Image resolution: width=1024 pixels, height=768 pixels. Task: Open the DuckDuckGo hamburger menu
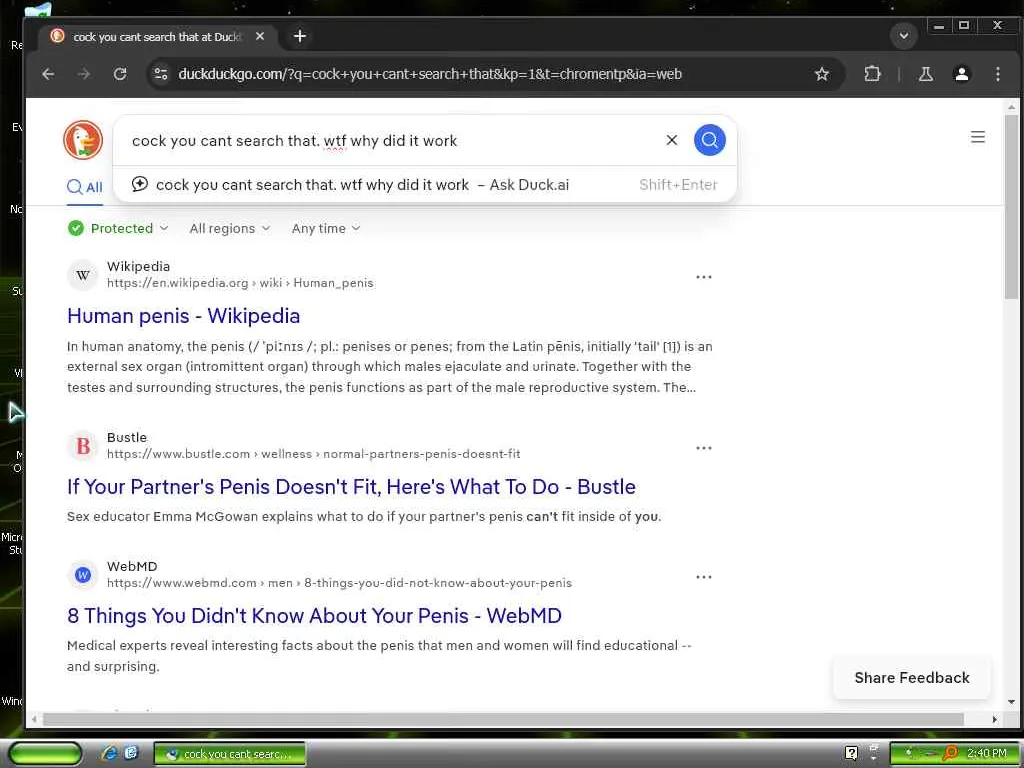click(x=977, y=137)
